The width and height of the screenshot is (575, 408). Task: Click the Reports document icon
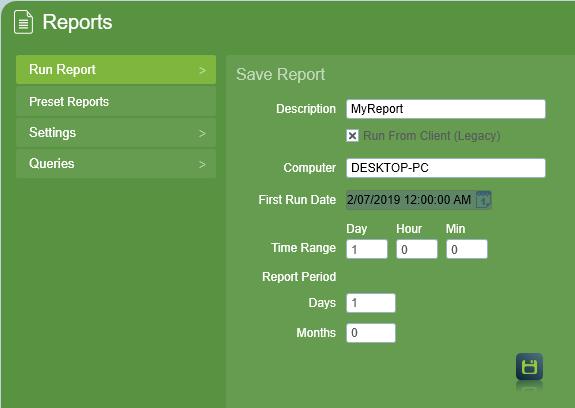coord(23,22)
